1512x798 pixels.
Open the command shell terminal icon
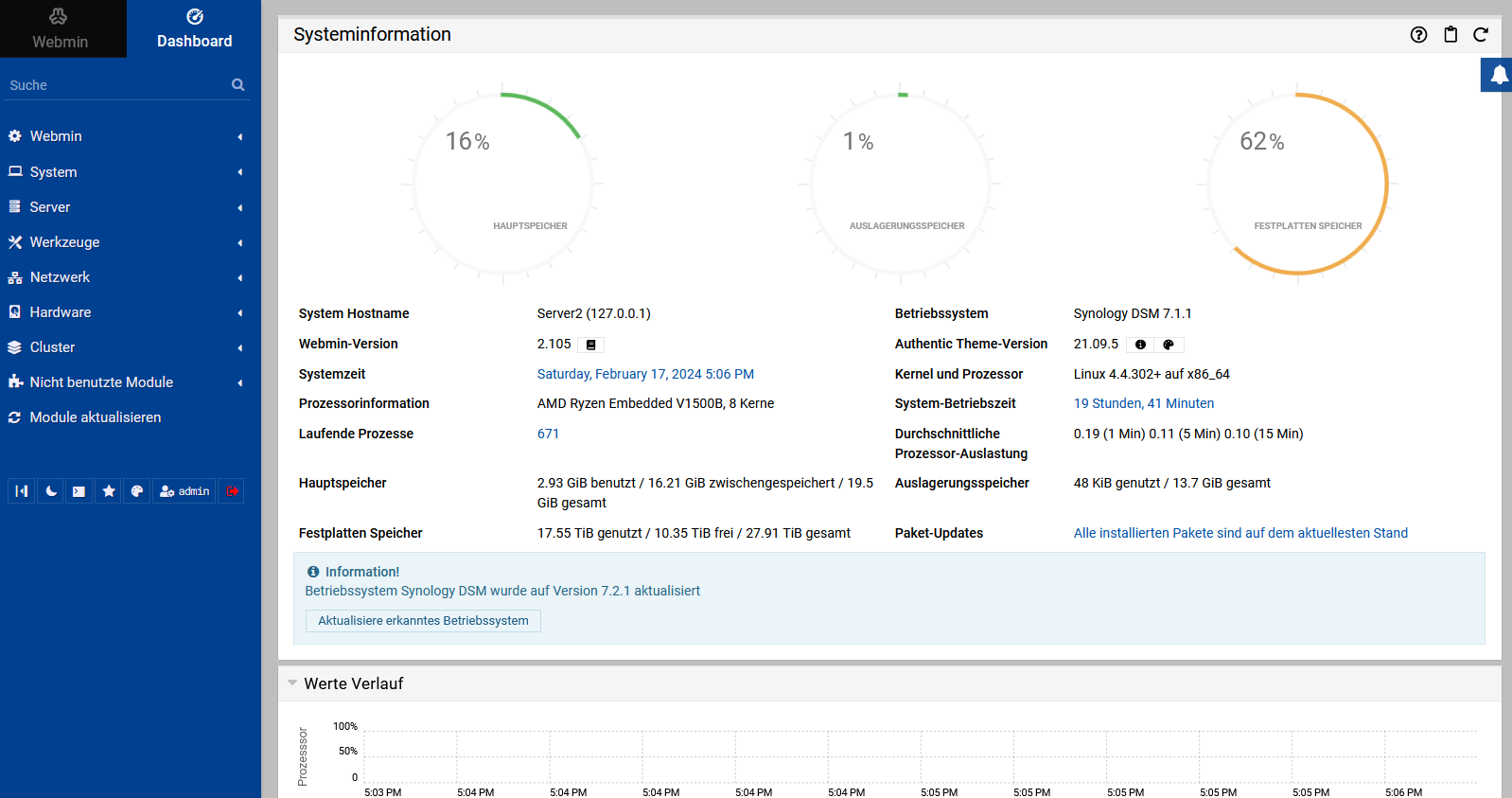point(79,491)
